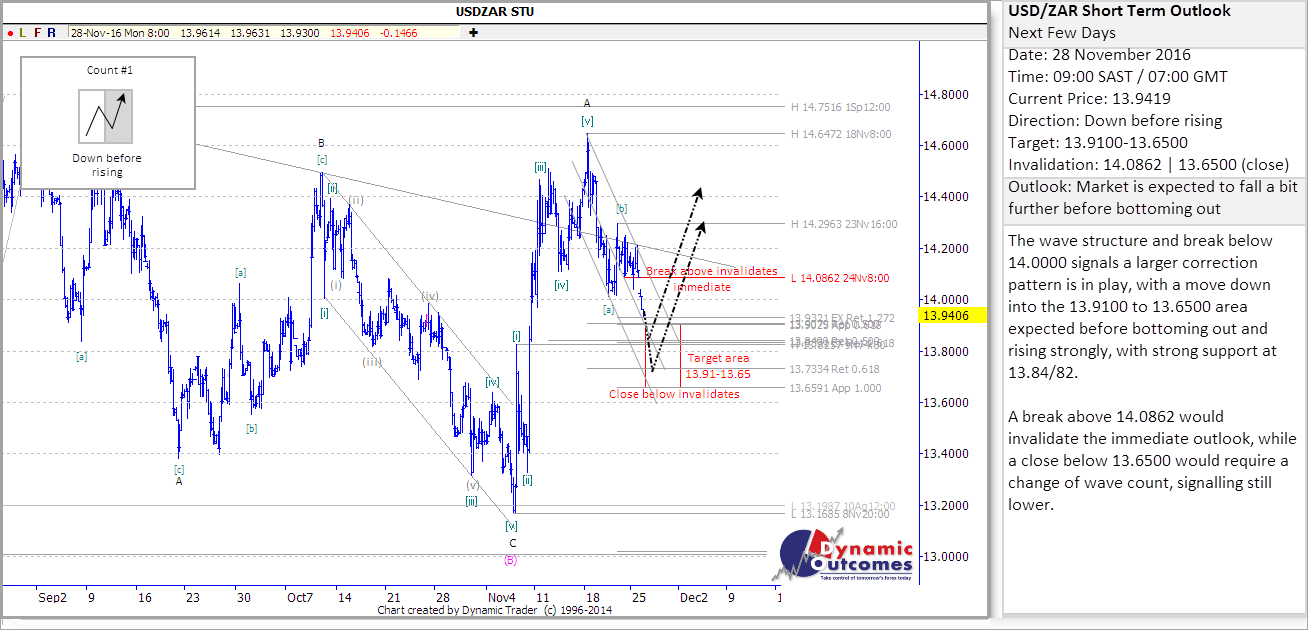Select the 'H 14.6472 18Nv8:00' high label
This screenshot has width=1308, height=630.
[840, 134]
